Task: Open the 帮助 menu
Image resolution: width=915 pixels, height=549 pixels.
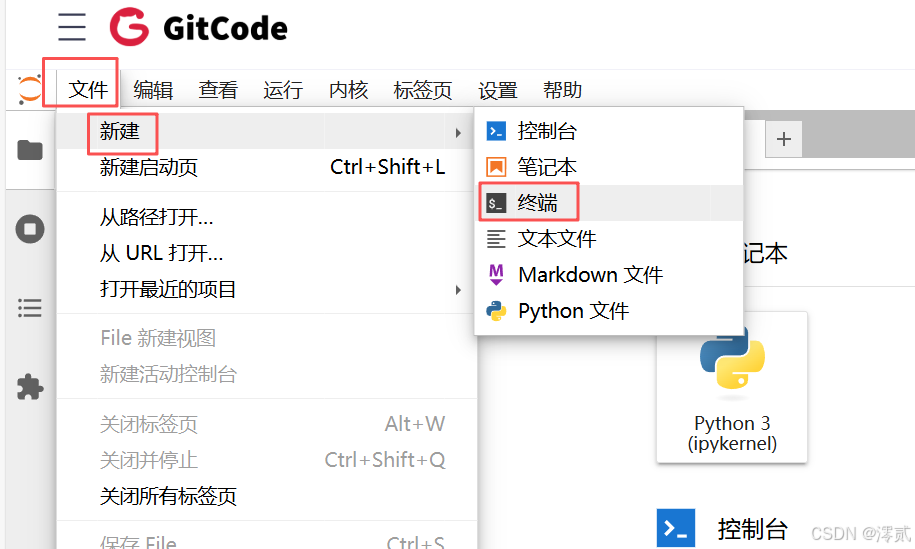Action: pos(563,90)
